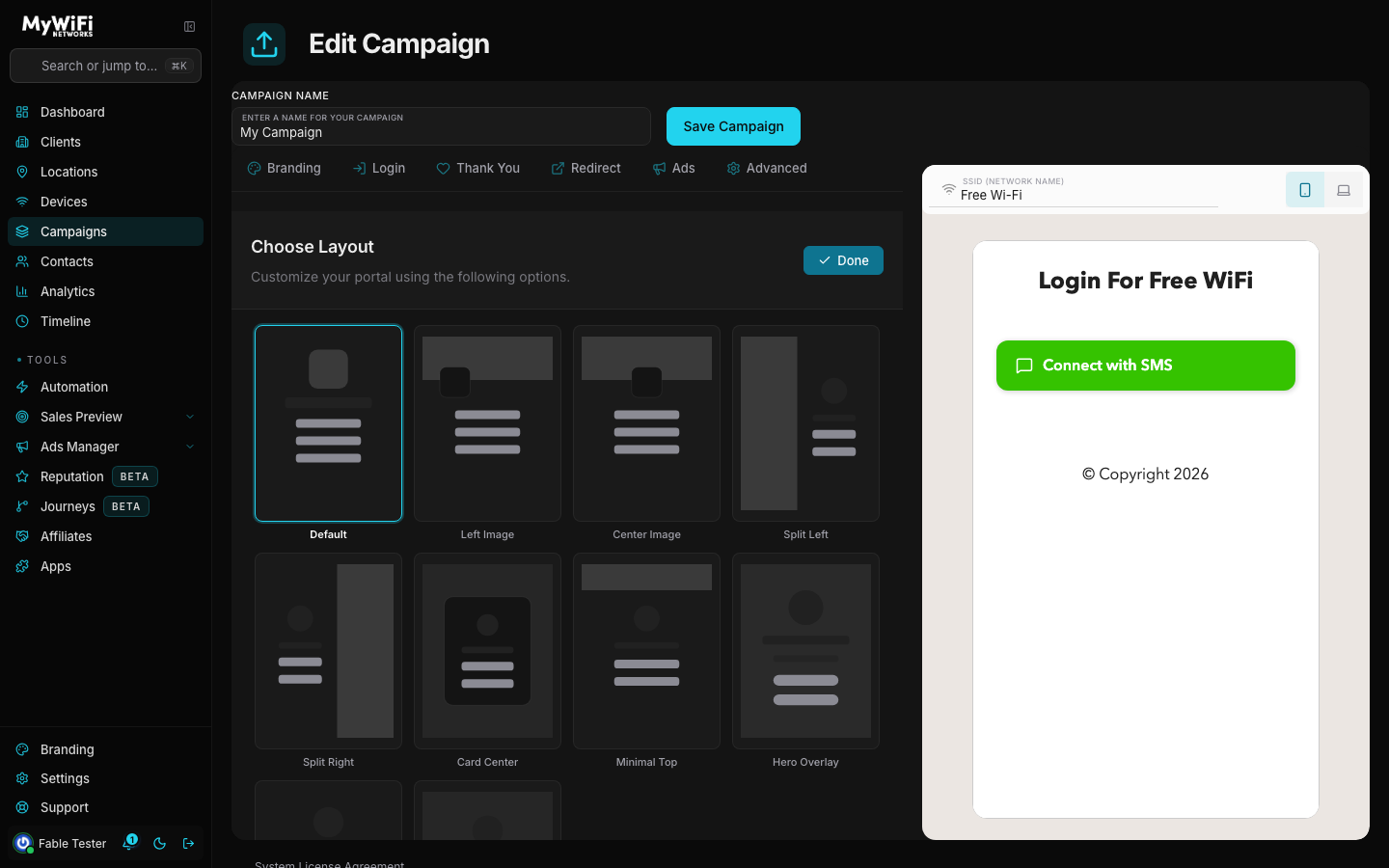1389x868 pixels.
Task: Click the Copyright 2026 text in preview
Action: point(1146,474)
